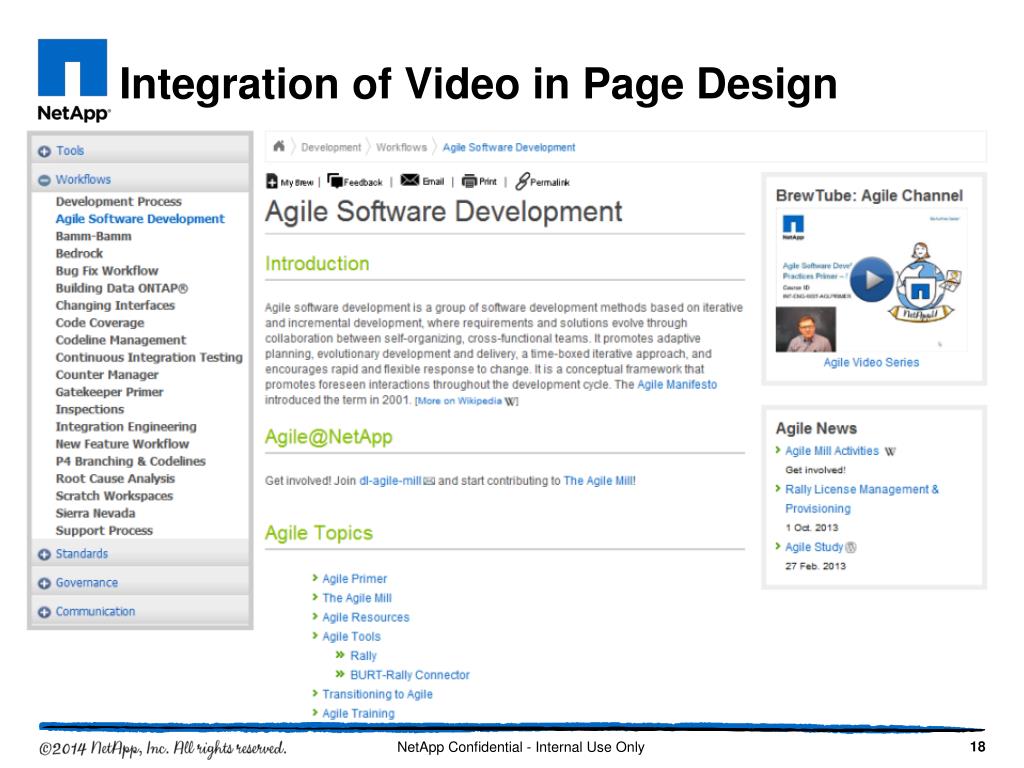Click the mail icon next to dl-agile-mill
Screen dimensions: 1024x768
(429, 481)
